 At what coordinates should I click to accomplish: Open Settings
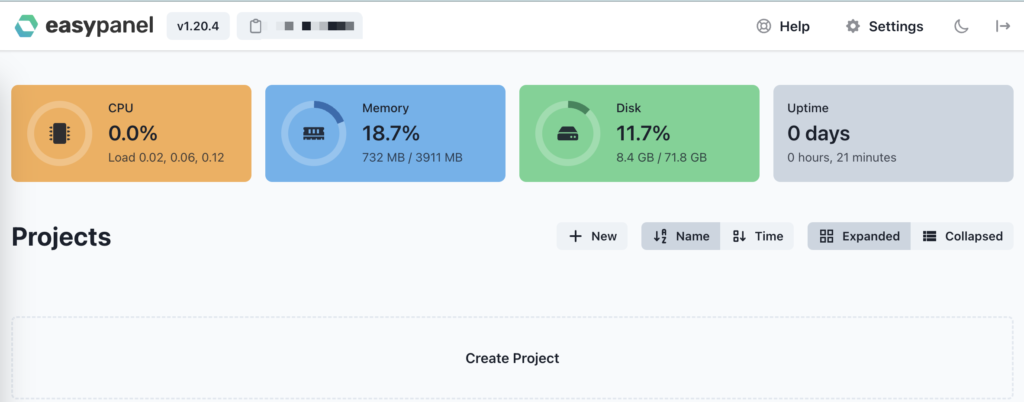click(884, 26)
